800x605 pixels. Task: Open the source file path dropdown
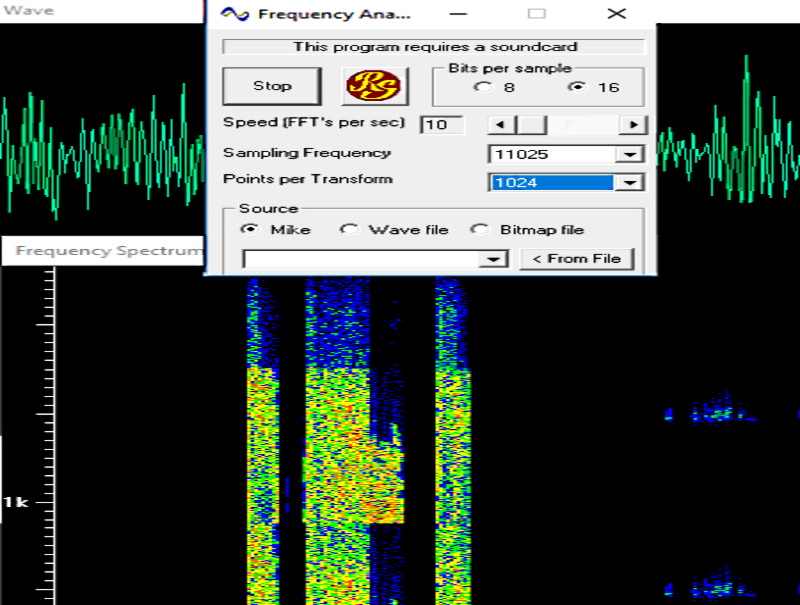coord(492,259)
